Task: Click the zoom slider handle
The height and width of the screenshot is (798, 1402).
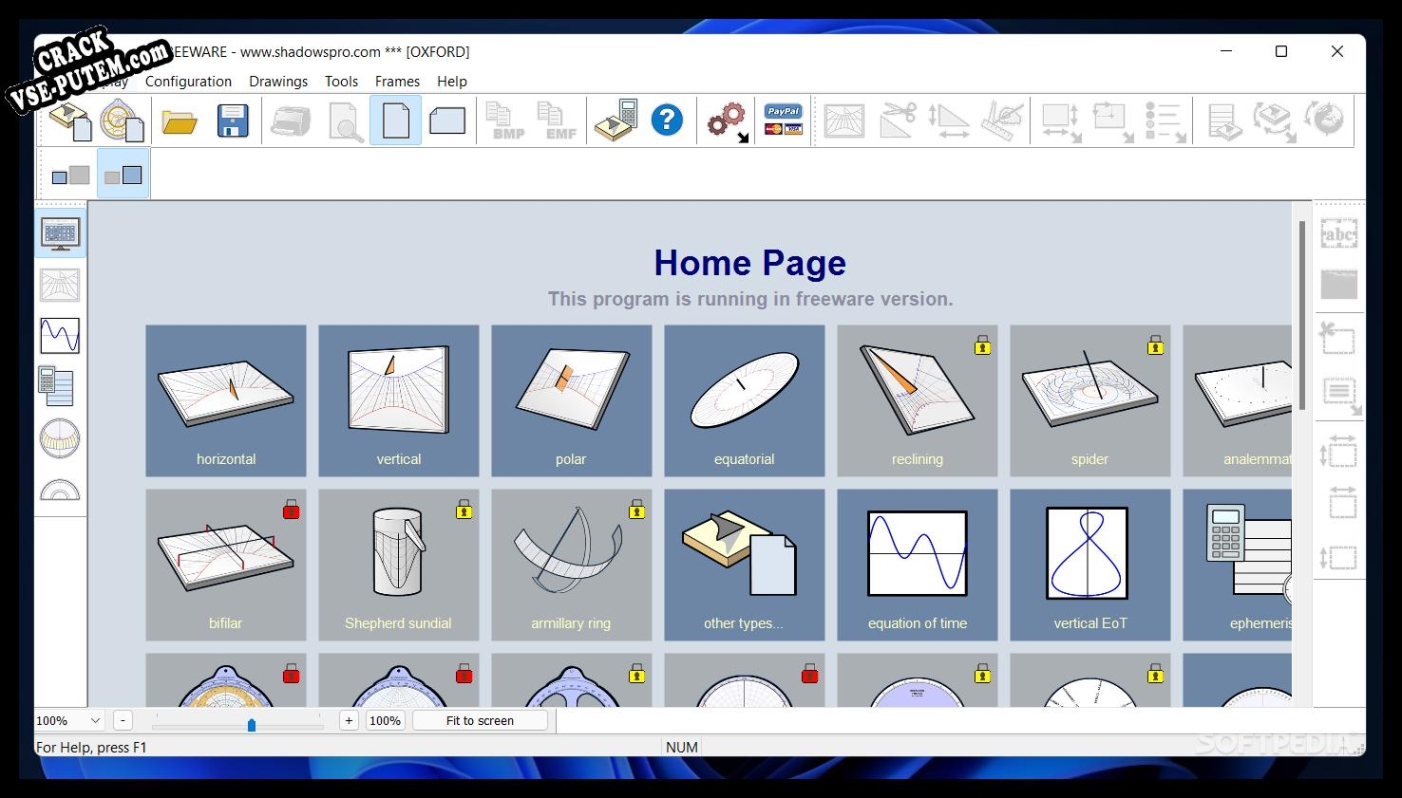Action: [251, 724]
